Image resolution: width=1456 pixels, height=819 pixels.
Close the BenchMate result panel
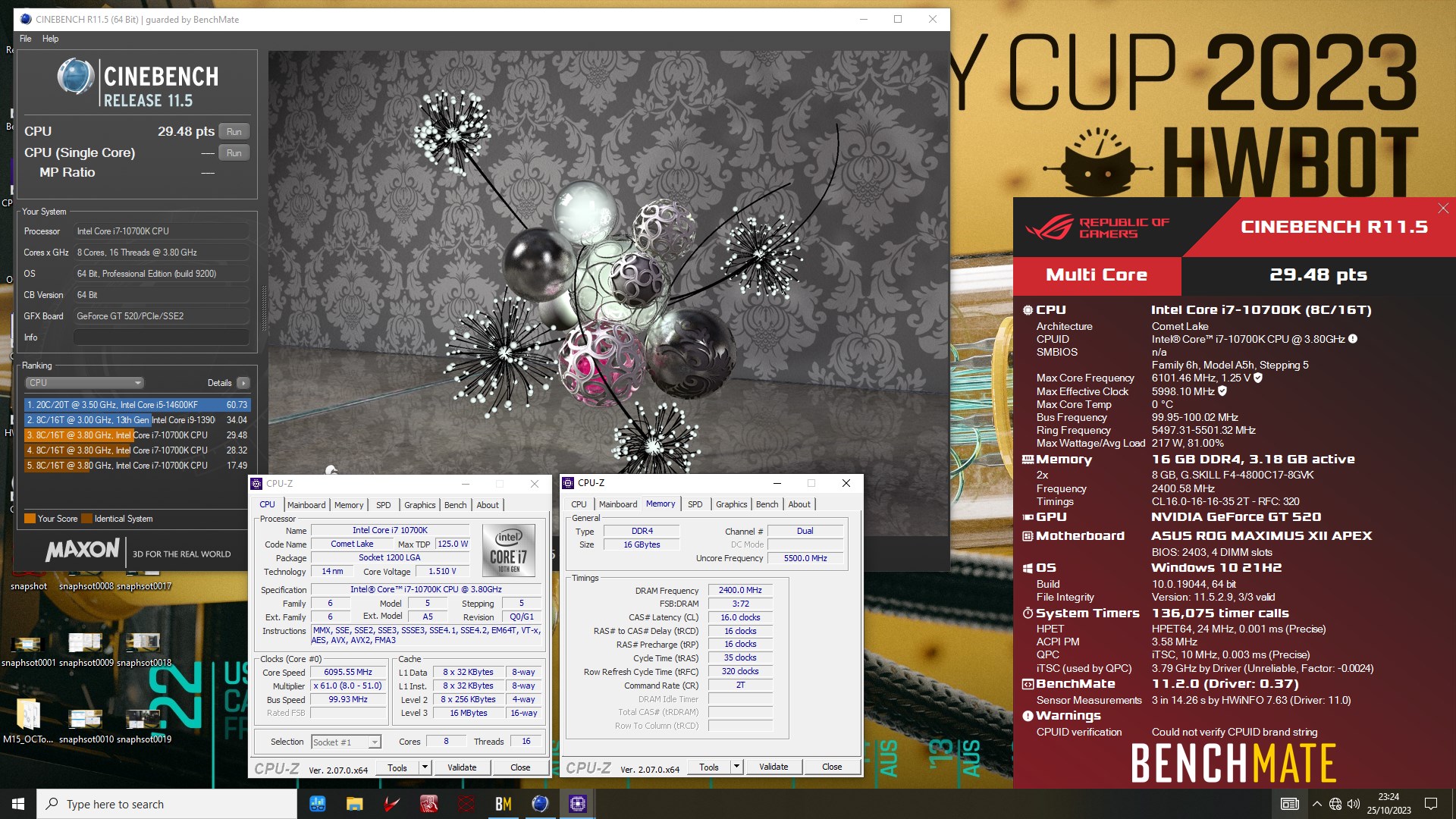click(1443, 208)
